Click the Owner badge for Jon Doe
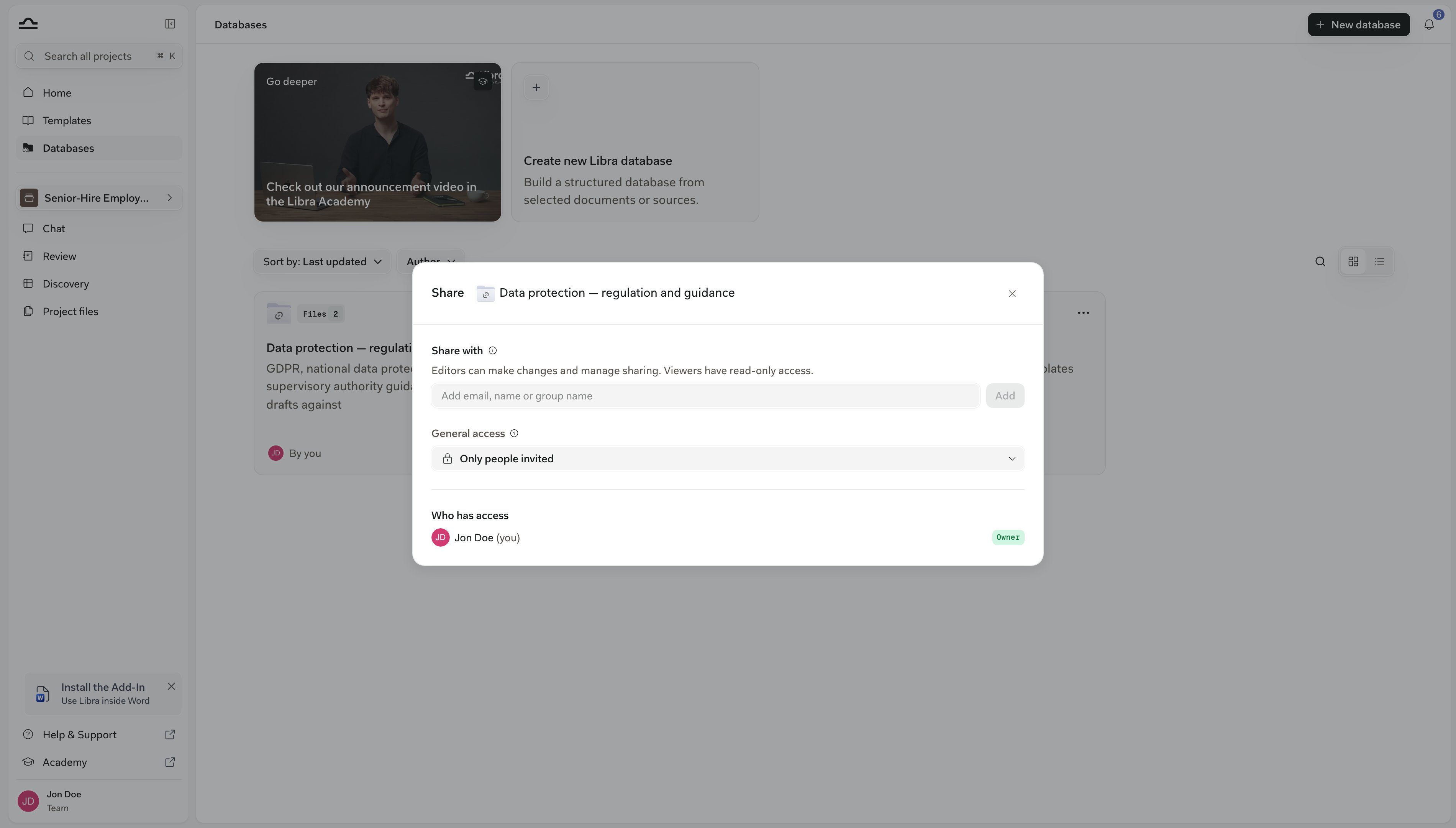 point(1008,537)
